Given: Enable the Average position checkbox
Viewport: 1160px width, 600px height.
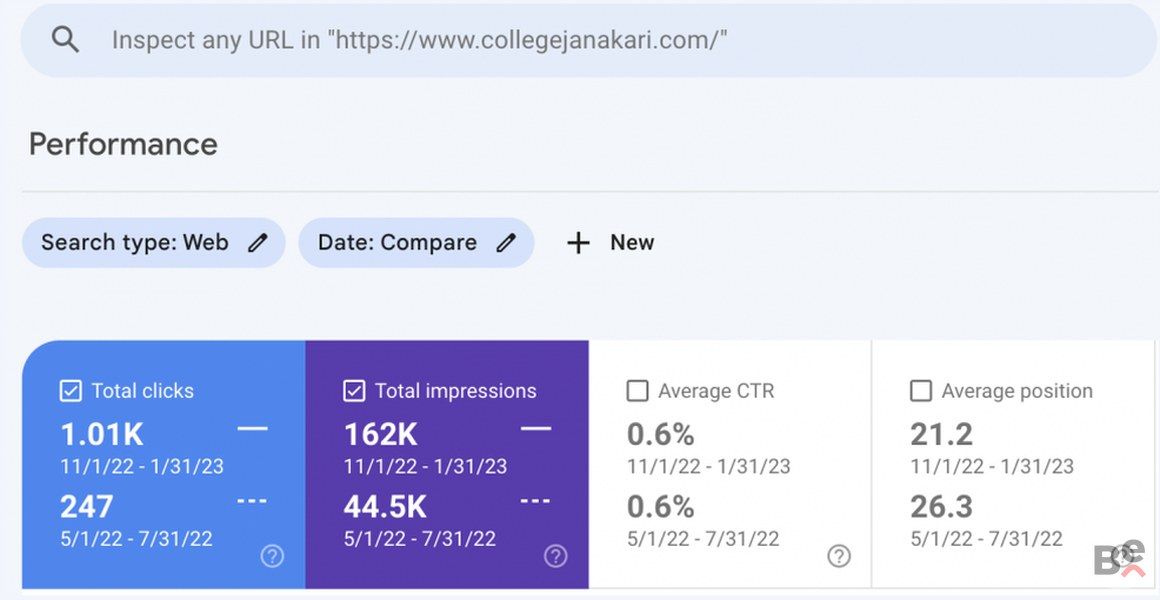Looking at the screenshot, I should tap(921, 391).
